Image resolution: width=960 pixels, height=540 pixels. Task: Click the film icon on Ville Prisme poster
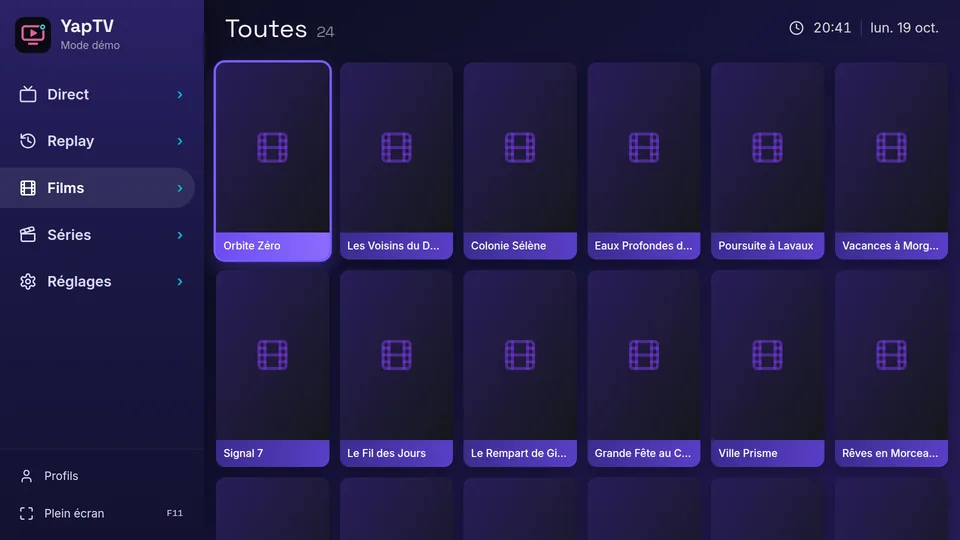point(767,355)
